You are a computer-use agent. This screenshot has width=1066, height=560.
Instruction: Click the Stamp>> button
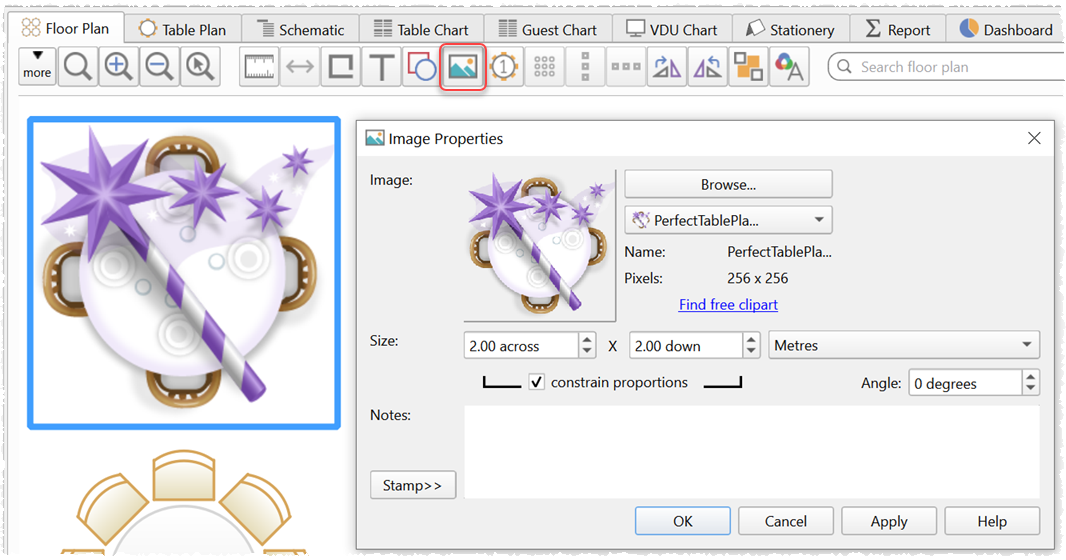click(x=412, y=485)
